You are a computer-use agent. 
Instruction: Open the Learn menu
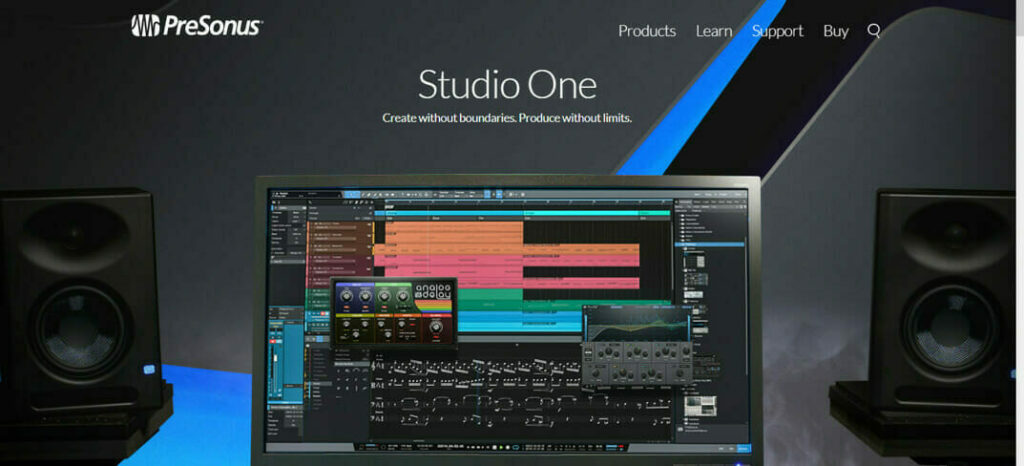714,31
